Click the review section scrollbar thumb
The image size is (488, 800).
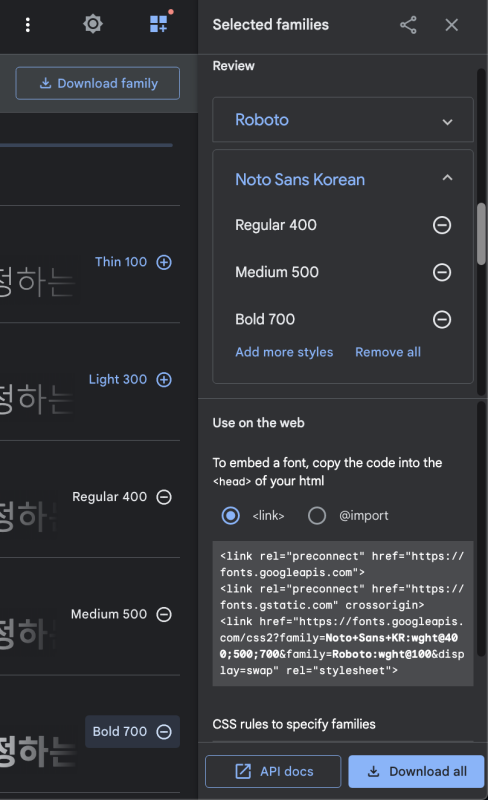tap(481, 234)
